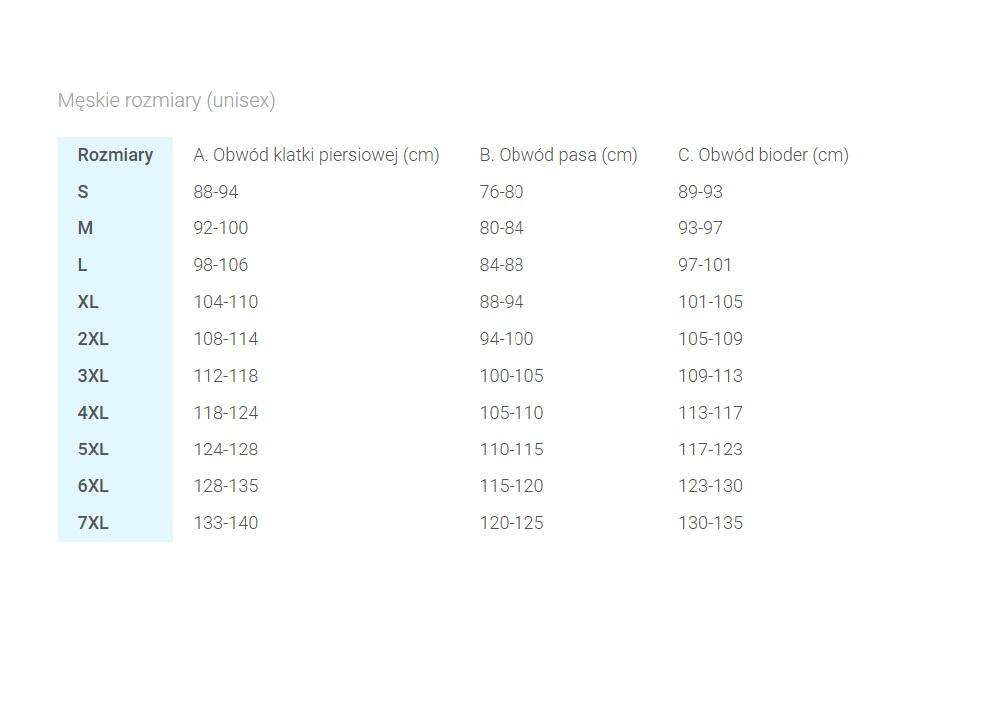Select the 4XL size label
Image resolution: width=993 pixels, height=720 pixels.
coord(93,412)
